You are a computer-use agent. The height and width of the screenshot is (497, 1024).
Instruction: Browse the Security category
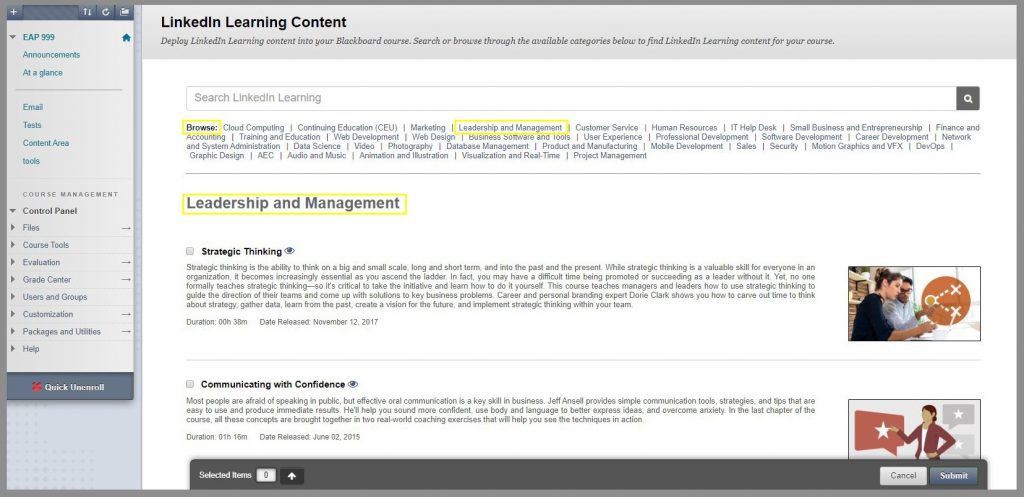click(784, 146)
